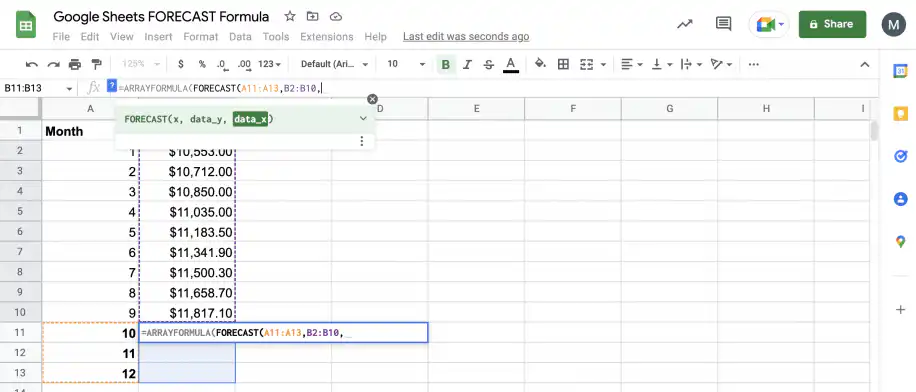Open the Data menu

pos(240,37)
